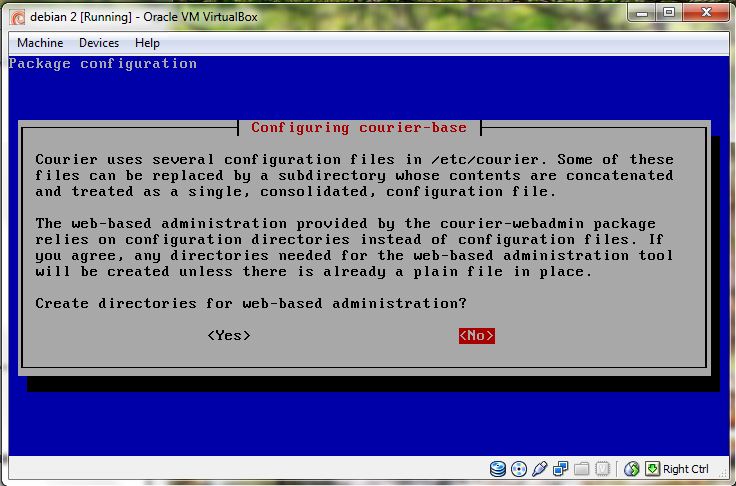736x486 pixels.
Task: Click the 'Configuring courier-base' dialog title
Action: point(359,128)
